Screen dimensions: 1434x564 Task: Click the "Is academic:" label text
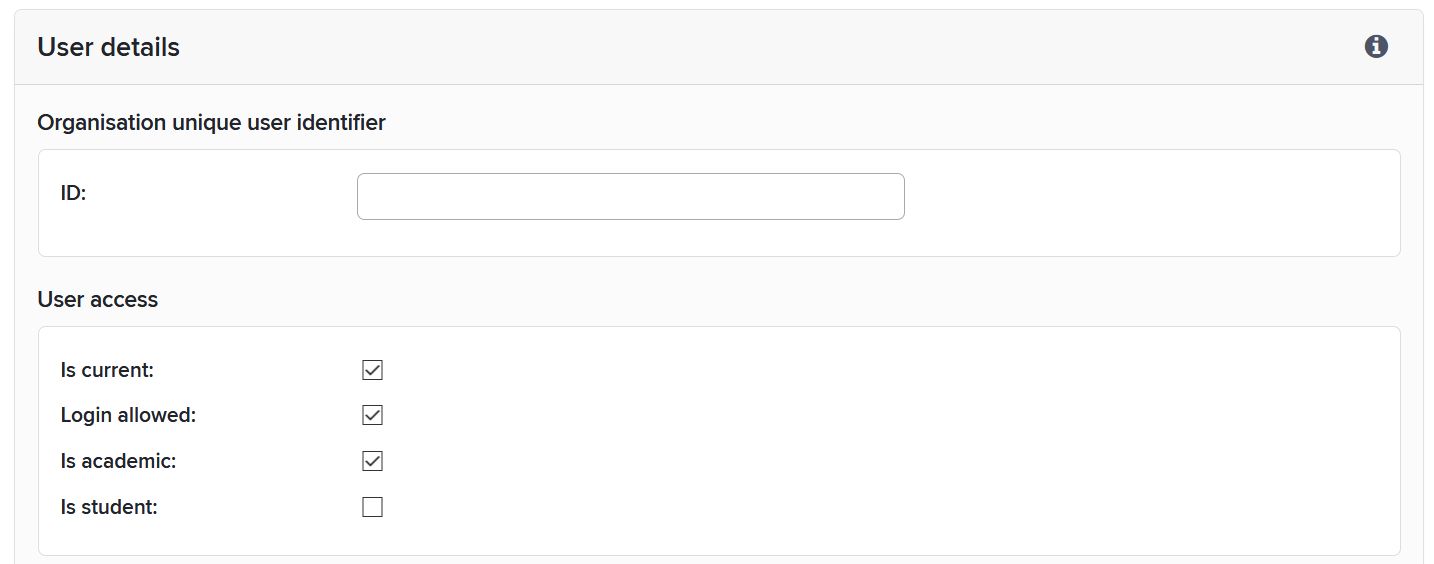[118, 461]
